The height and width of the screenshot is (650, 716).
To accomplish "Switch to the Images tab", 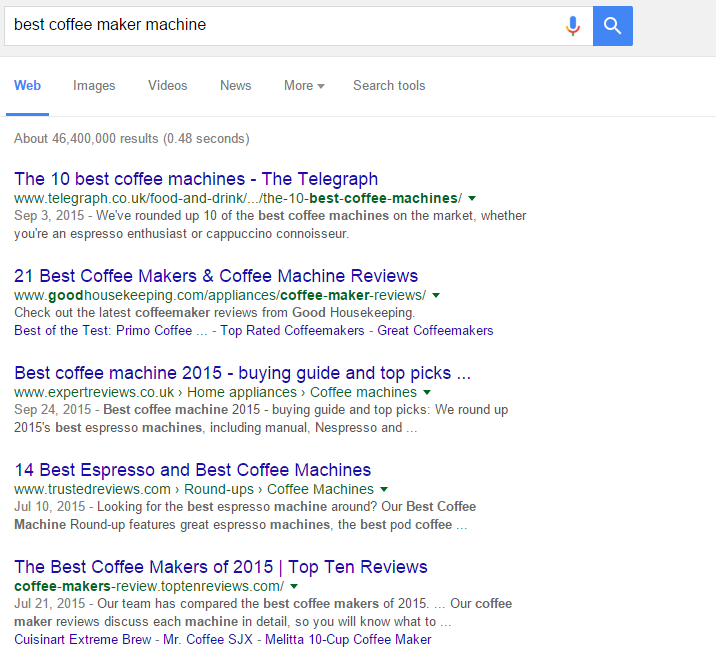I will (94, 85).
